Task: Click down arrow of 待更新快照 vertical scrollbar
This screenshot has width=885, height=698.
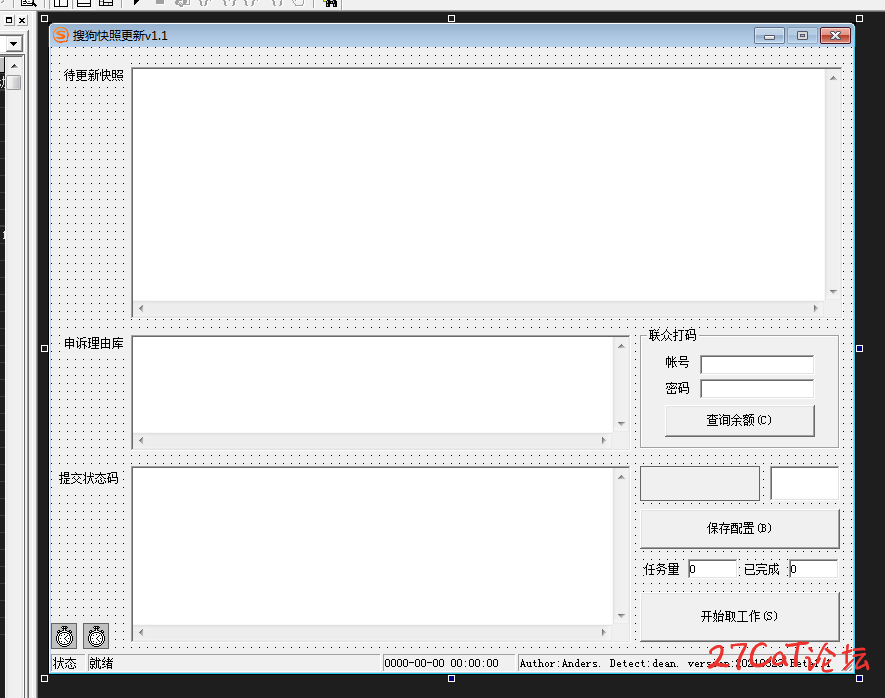Action: (x=833, y=292)
